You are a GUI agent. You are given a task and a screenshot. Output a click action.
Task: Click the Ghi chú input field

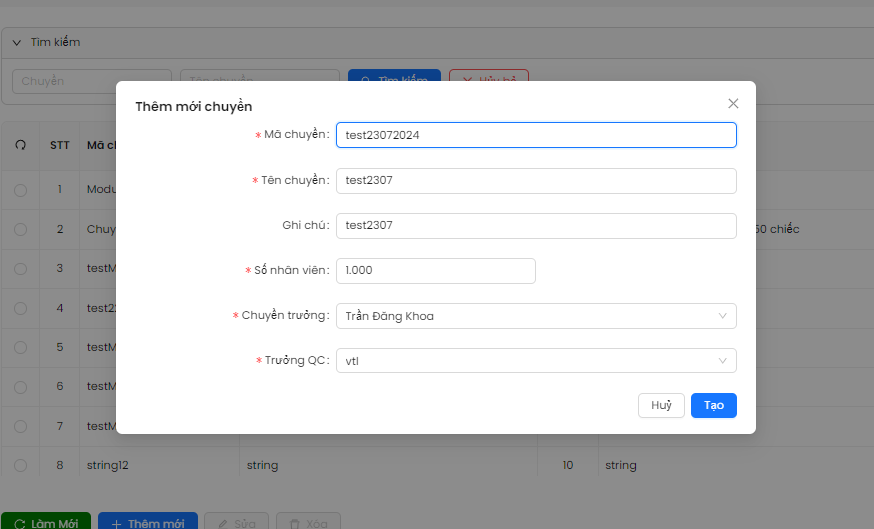click(536, 226)
